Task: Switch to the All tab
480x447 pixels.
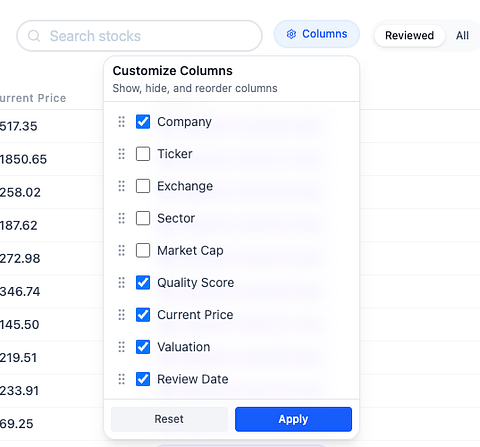Action: [462, 35]
